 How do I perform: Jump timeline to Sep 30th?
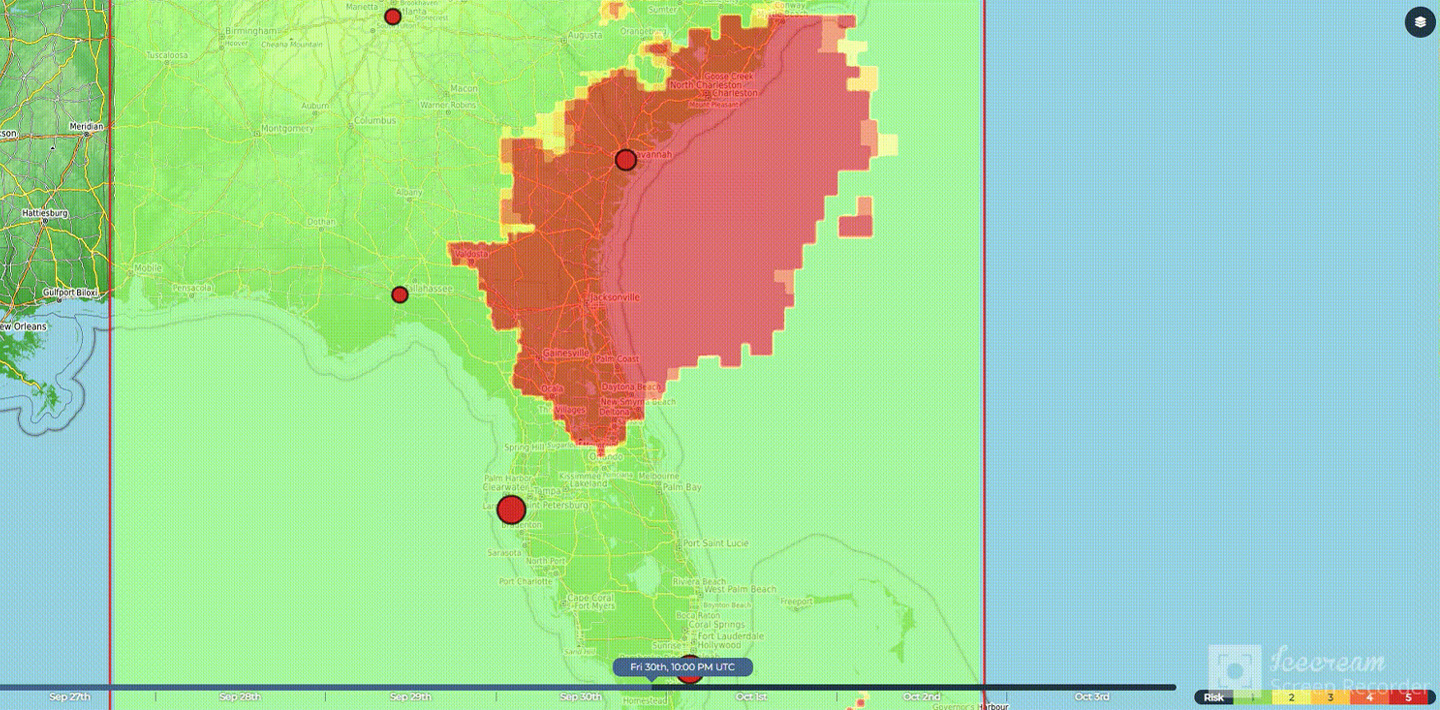(581, 697)
